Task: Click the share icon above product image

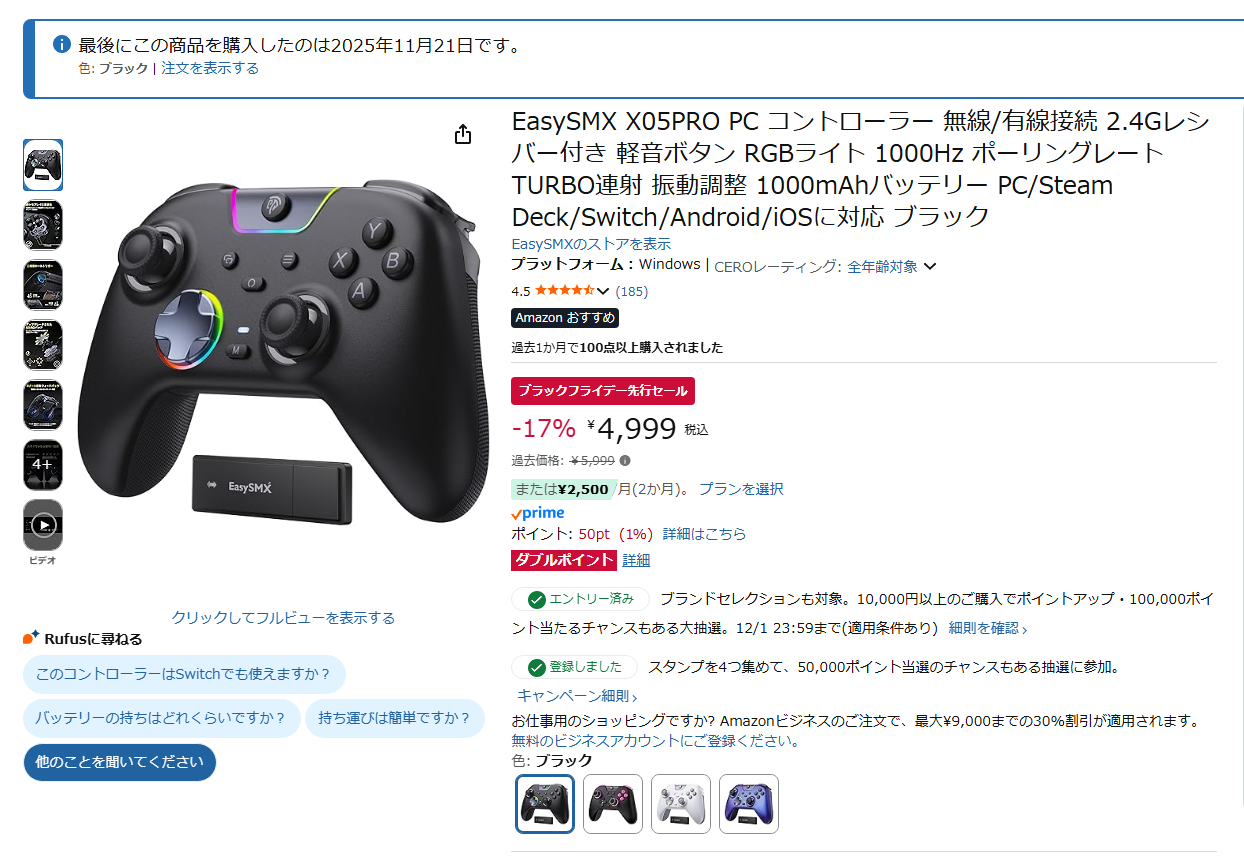Action: [462, 134]
